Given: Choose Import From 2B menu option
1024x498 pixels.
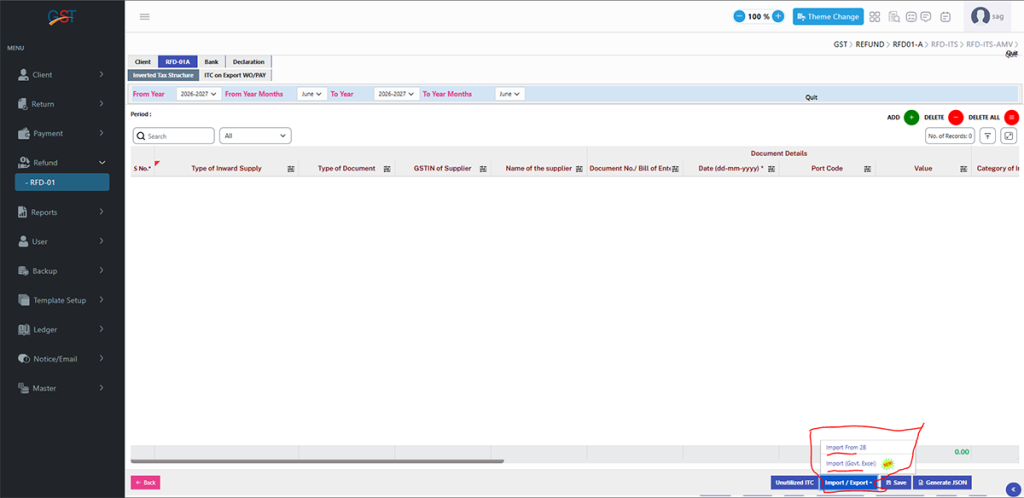Looking at the screenshot, I should click(x=846, y=447).
